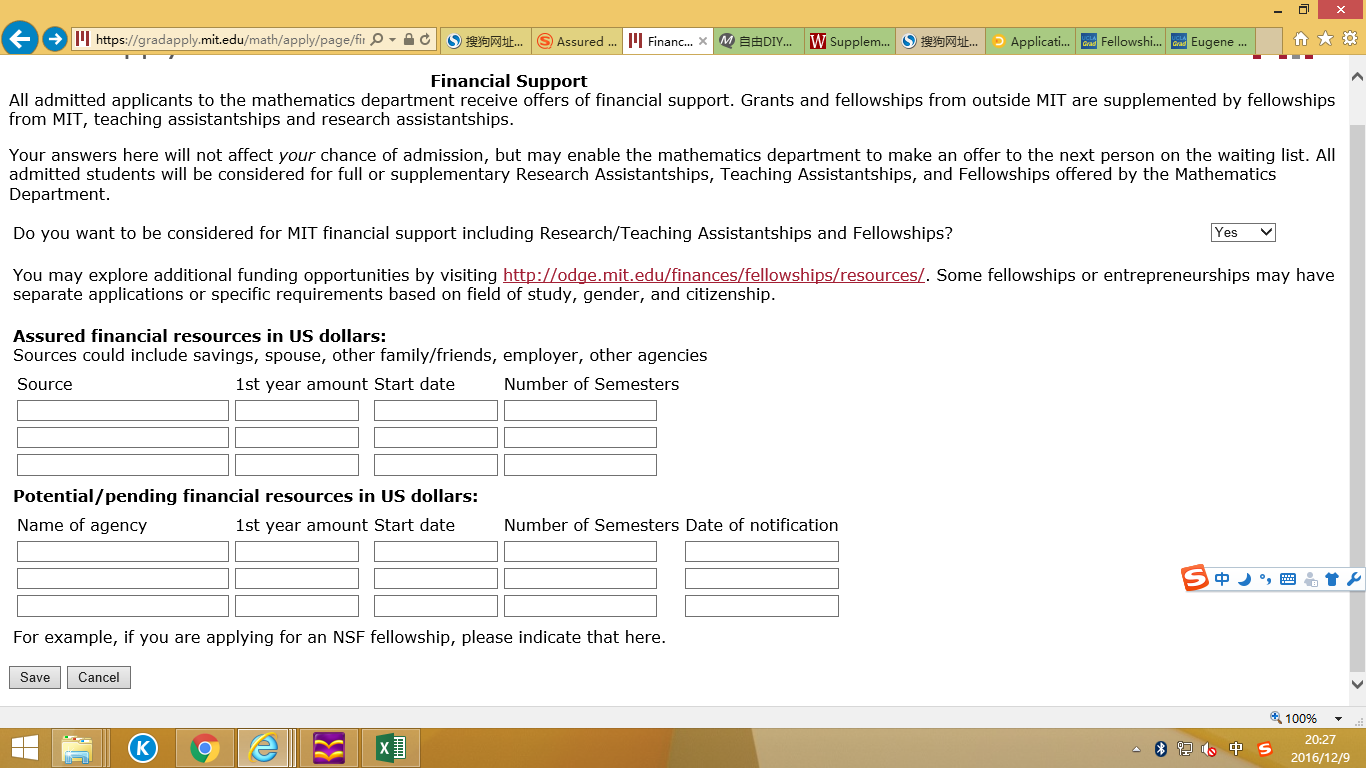Switch to the first 搜狗网址 tab
Image resolution: width=1366 pixels, height=768 pixels.
[485, 41]
